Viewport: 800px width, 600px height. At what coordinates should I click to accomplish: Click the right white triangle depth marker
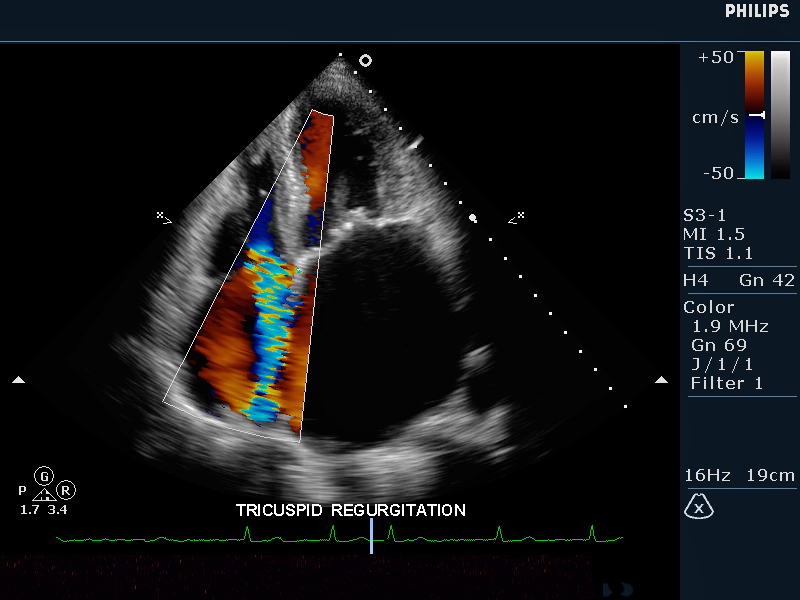661,380
